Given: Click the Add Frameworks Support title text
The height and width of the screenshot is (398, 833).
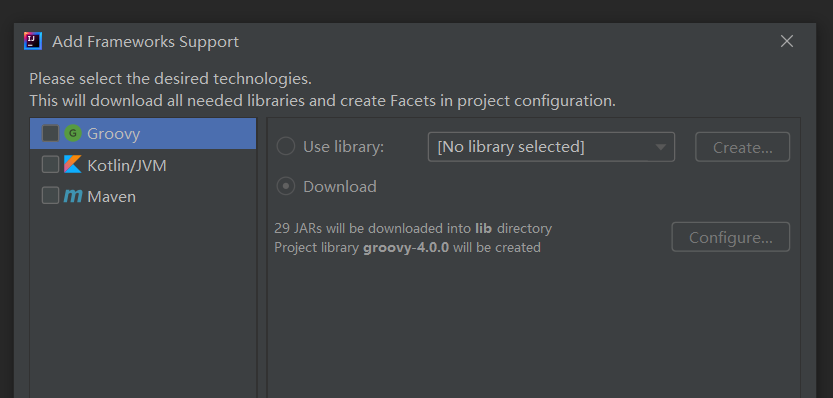Looking at the screenshot, I should point(146,41).
